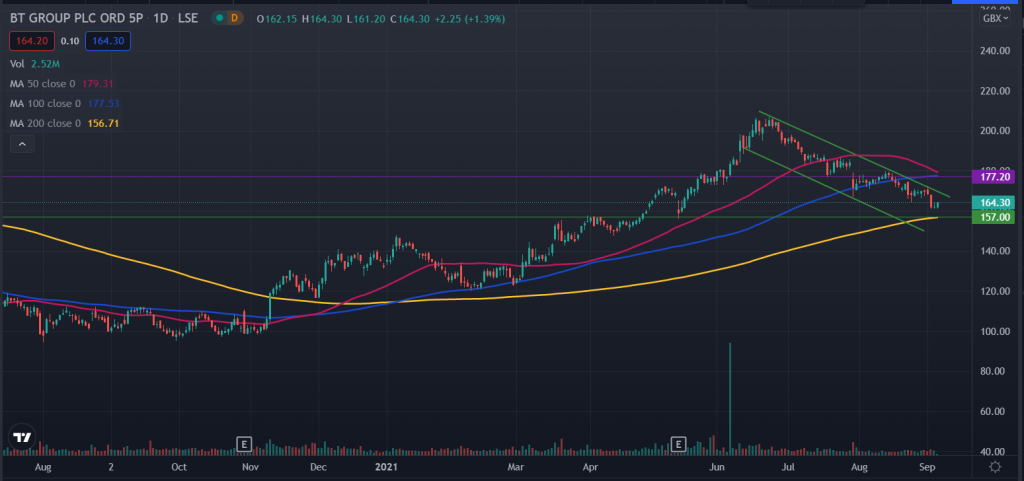Click the 0.10 spread value
This screenshot has height=481, width=1024.
click(x=70, y=41)
